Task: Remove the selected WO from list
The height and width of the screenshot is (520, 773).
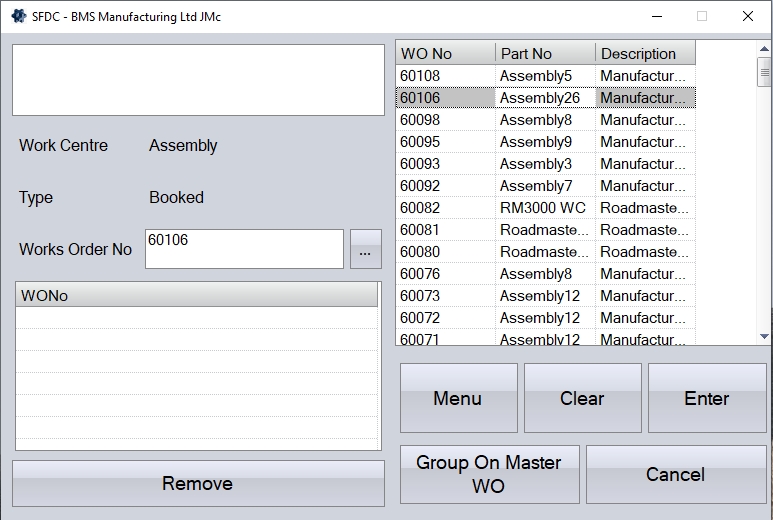Action: click(198, 483)
